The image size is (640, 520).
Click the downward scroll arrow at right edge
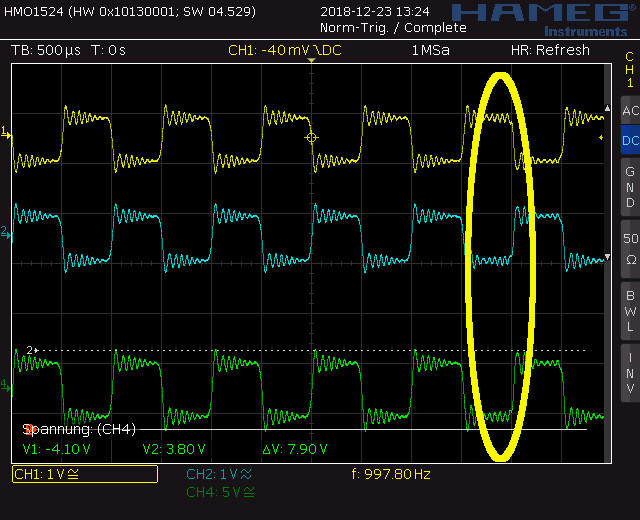tap(607, 257)
